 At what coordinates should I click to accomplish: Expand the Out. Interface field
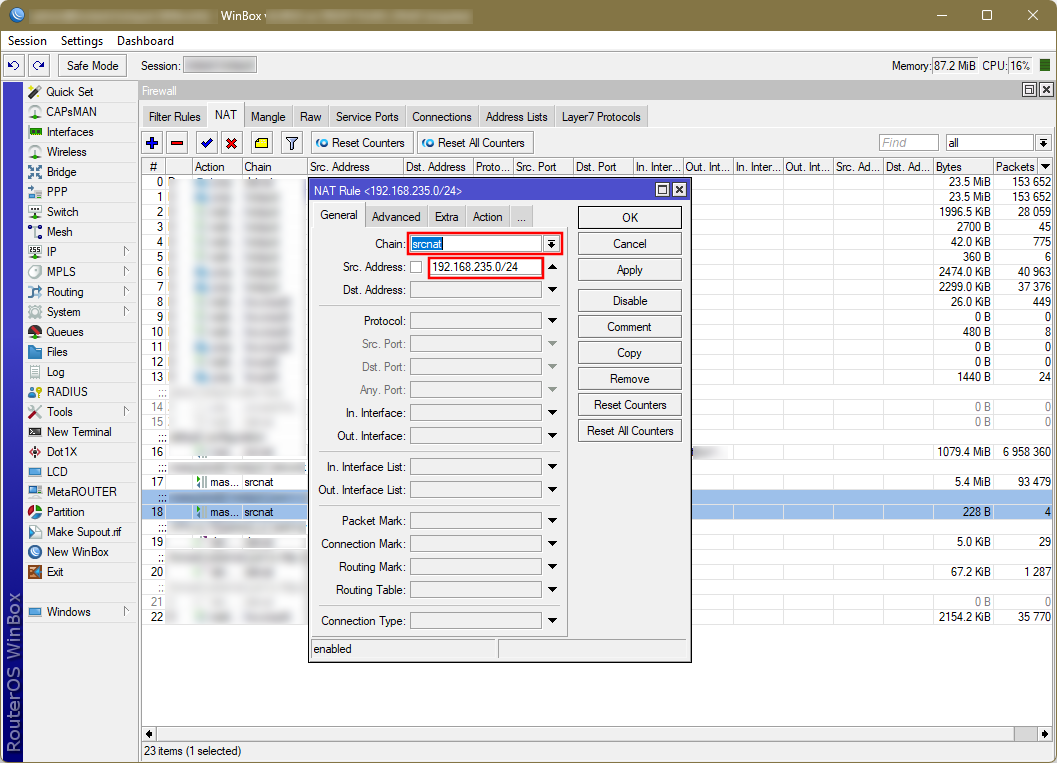(552, 436)
